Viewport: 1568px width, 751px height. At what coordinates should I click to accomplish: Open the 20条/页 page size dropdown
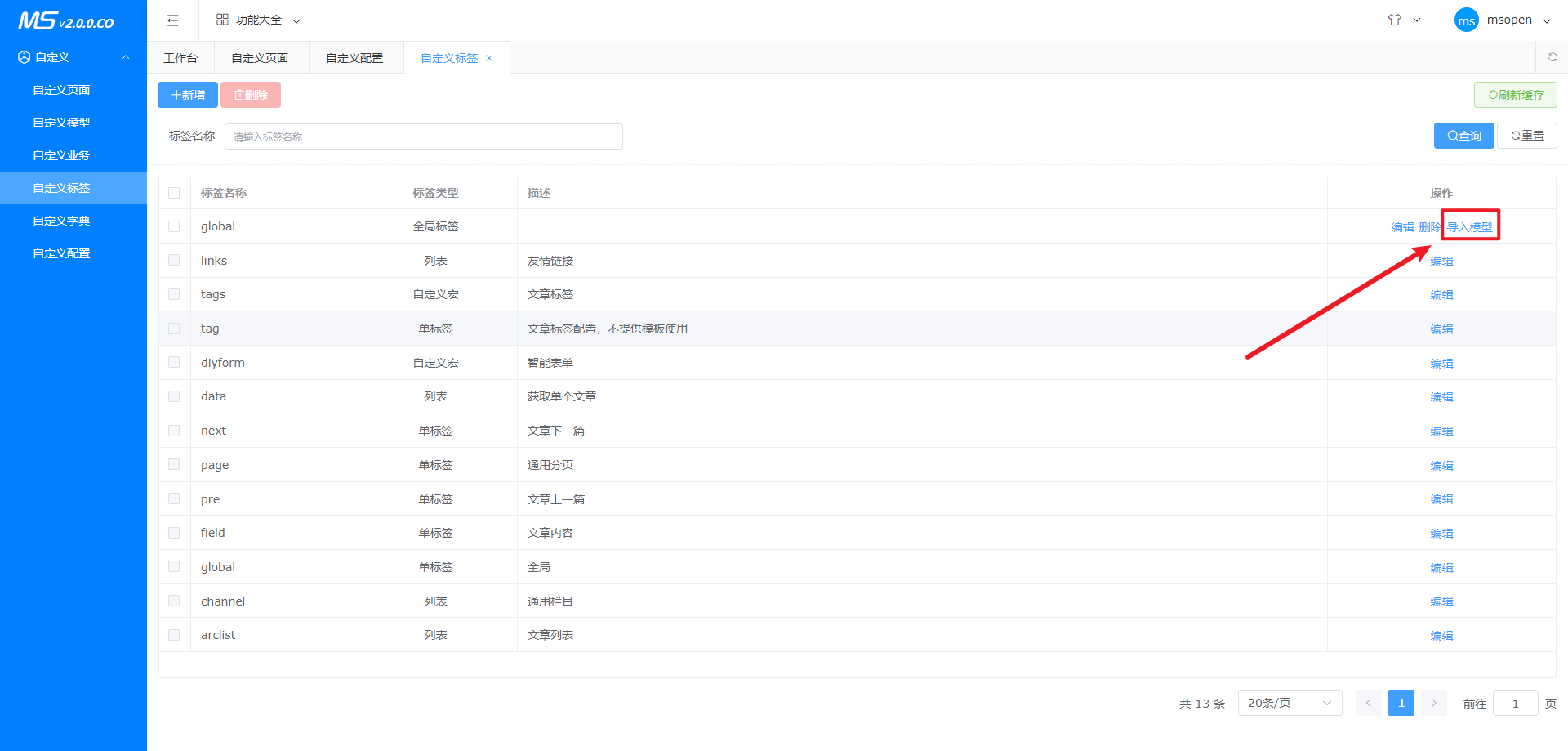[1289, 703]
